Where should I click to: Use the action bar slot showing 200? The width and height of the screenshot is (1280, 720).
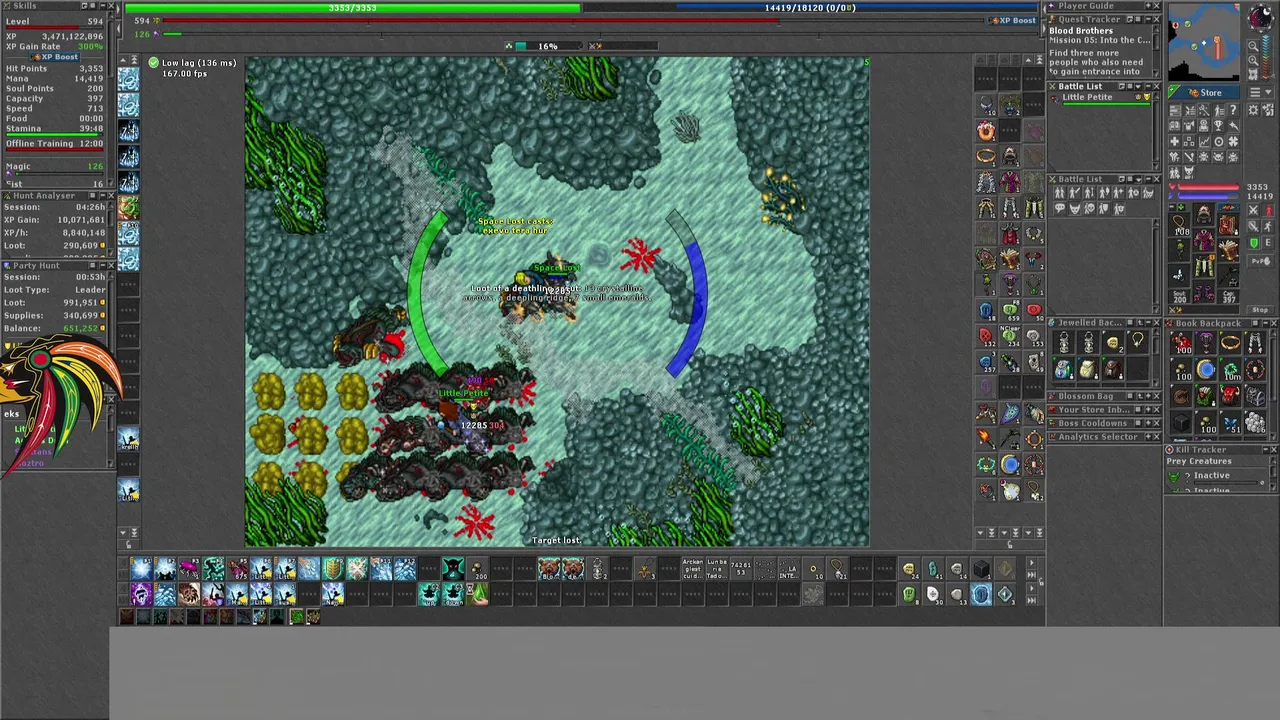(478, 569)
